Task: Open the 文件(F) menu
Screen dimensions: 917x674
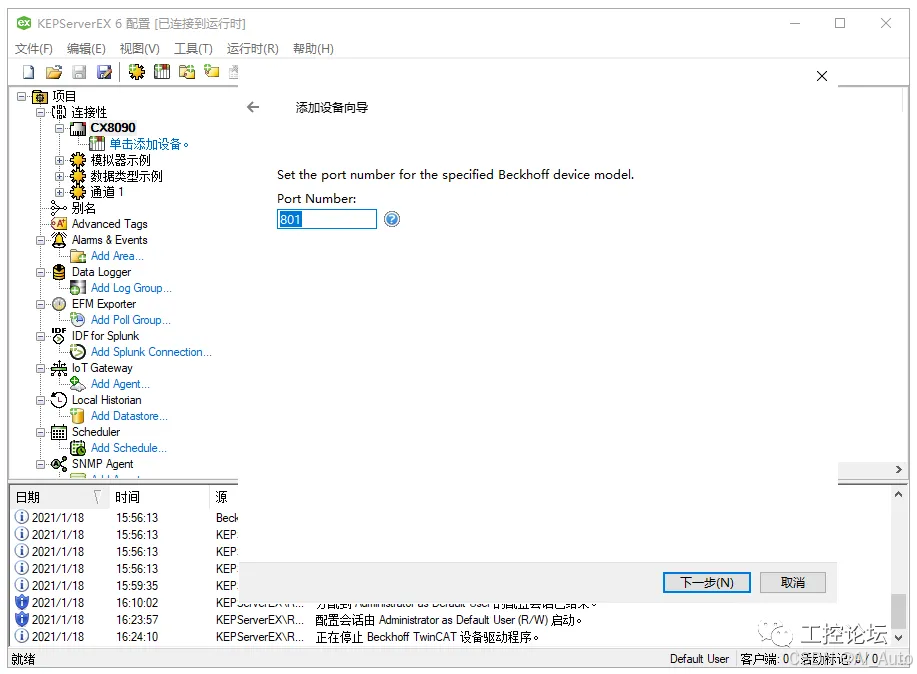Action: point(33,49)
